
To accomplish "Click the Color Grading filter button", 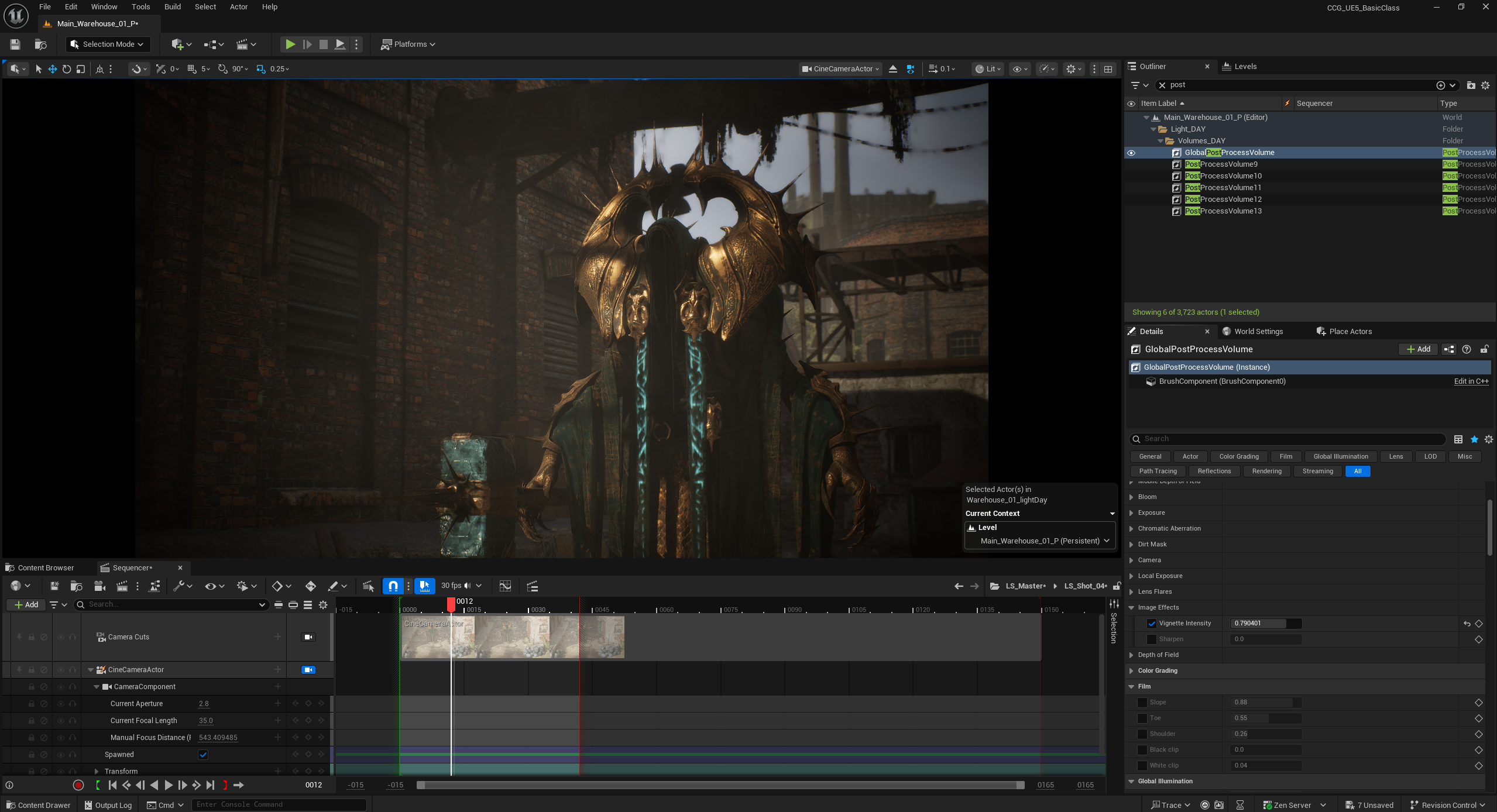I will (x=1239, y=457).
